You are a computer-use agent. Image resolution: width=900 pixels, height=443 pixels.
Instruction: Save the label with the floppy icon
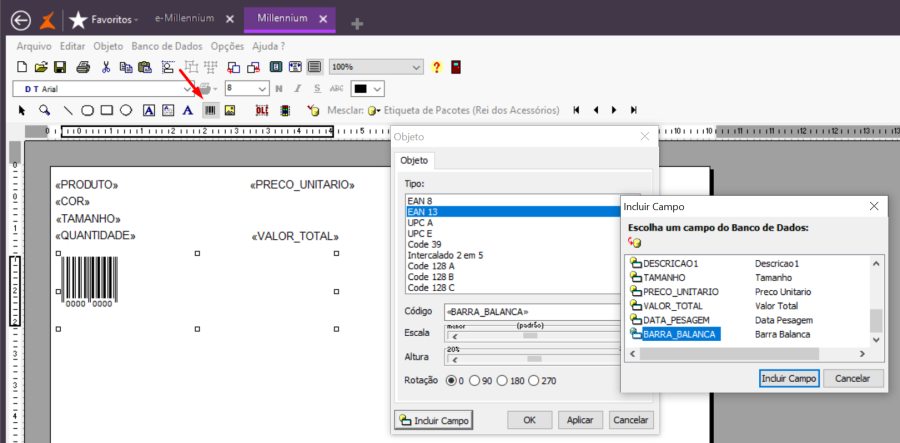click(59, 68)
